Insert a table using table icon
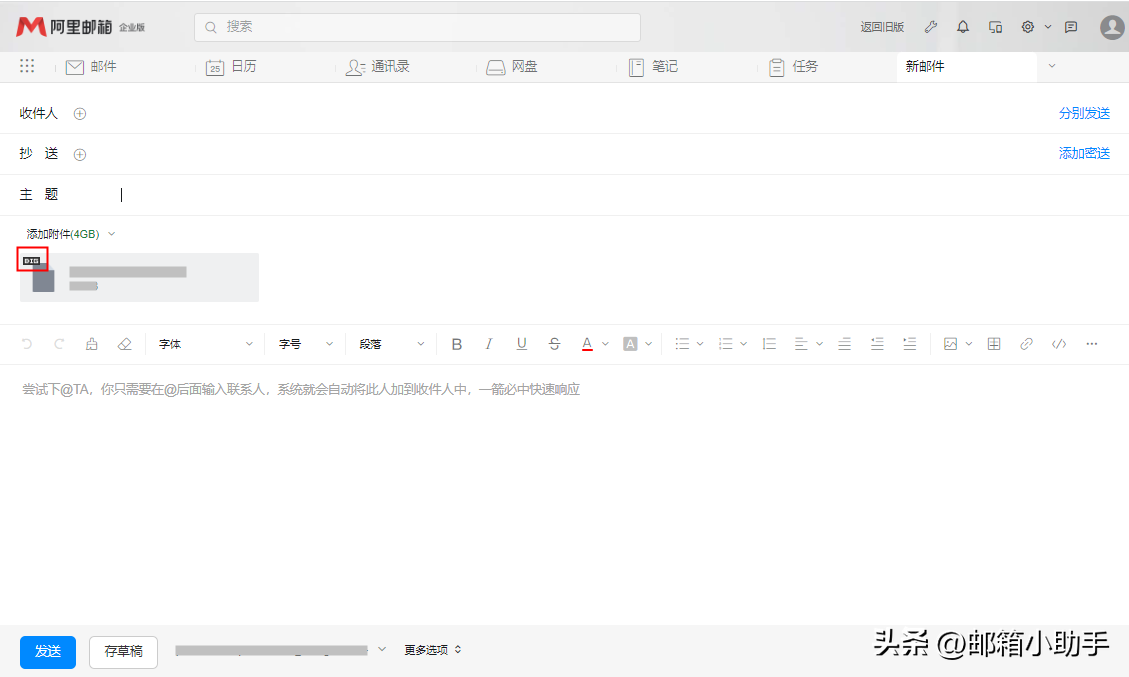The width and height of the screenshot is (1129, 677). pos(994,344)
